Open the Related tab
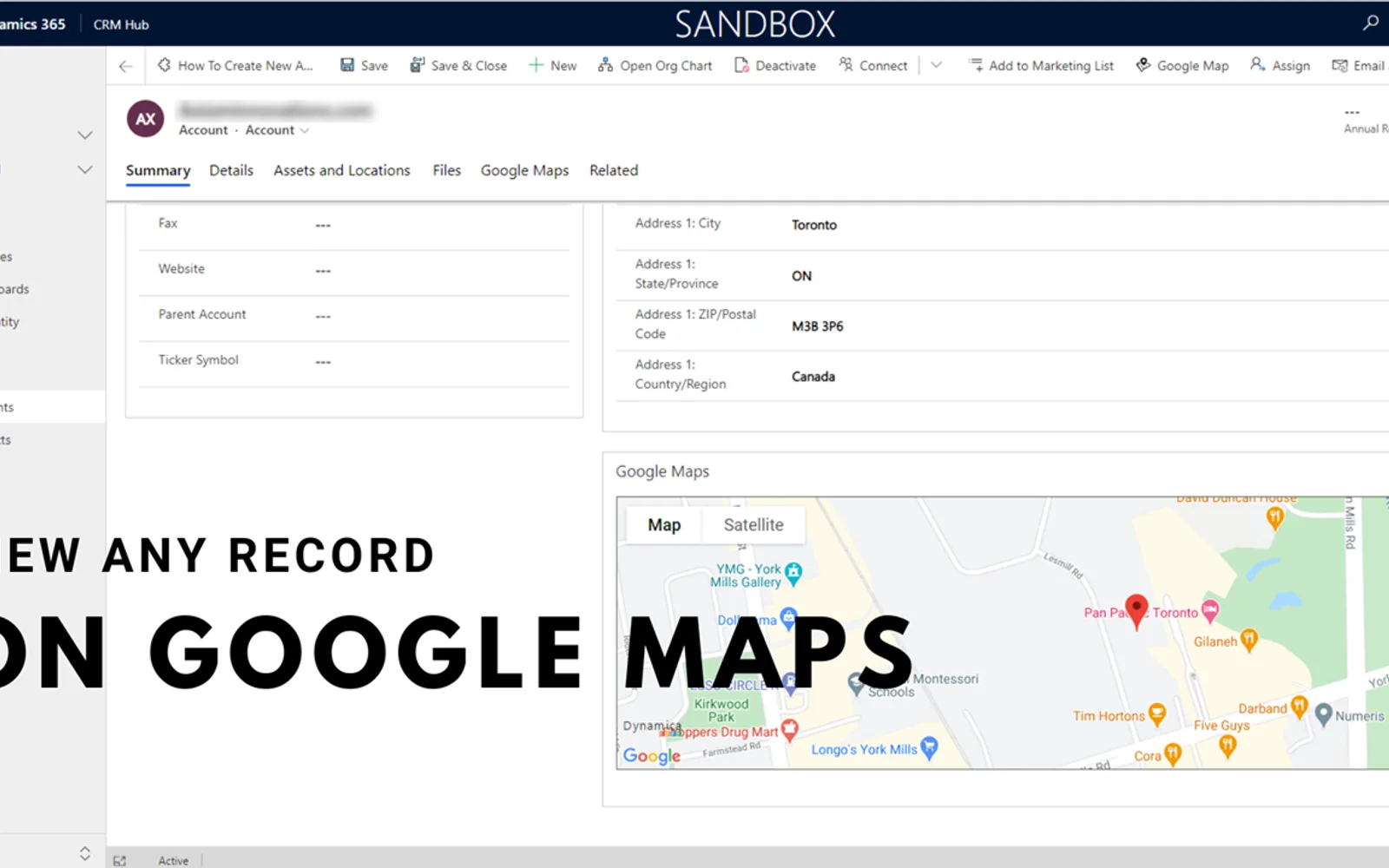 [x=614, y=171]
